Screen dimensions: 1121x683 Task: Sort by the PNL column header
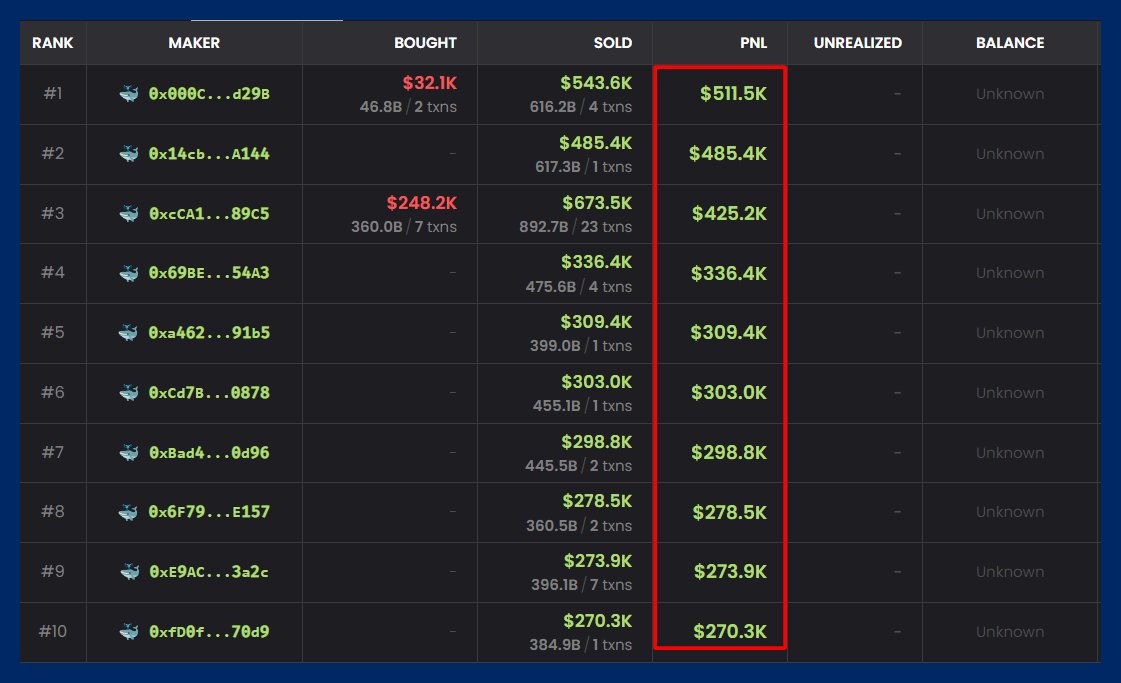tap(754, 43)
